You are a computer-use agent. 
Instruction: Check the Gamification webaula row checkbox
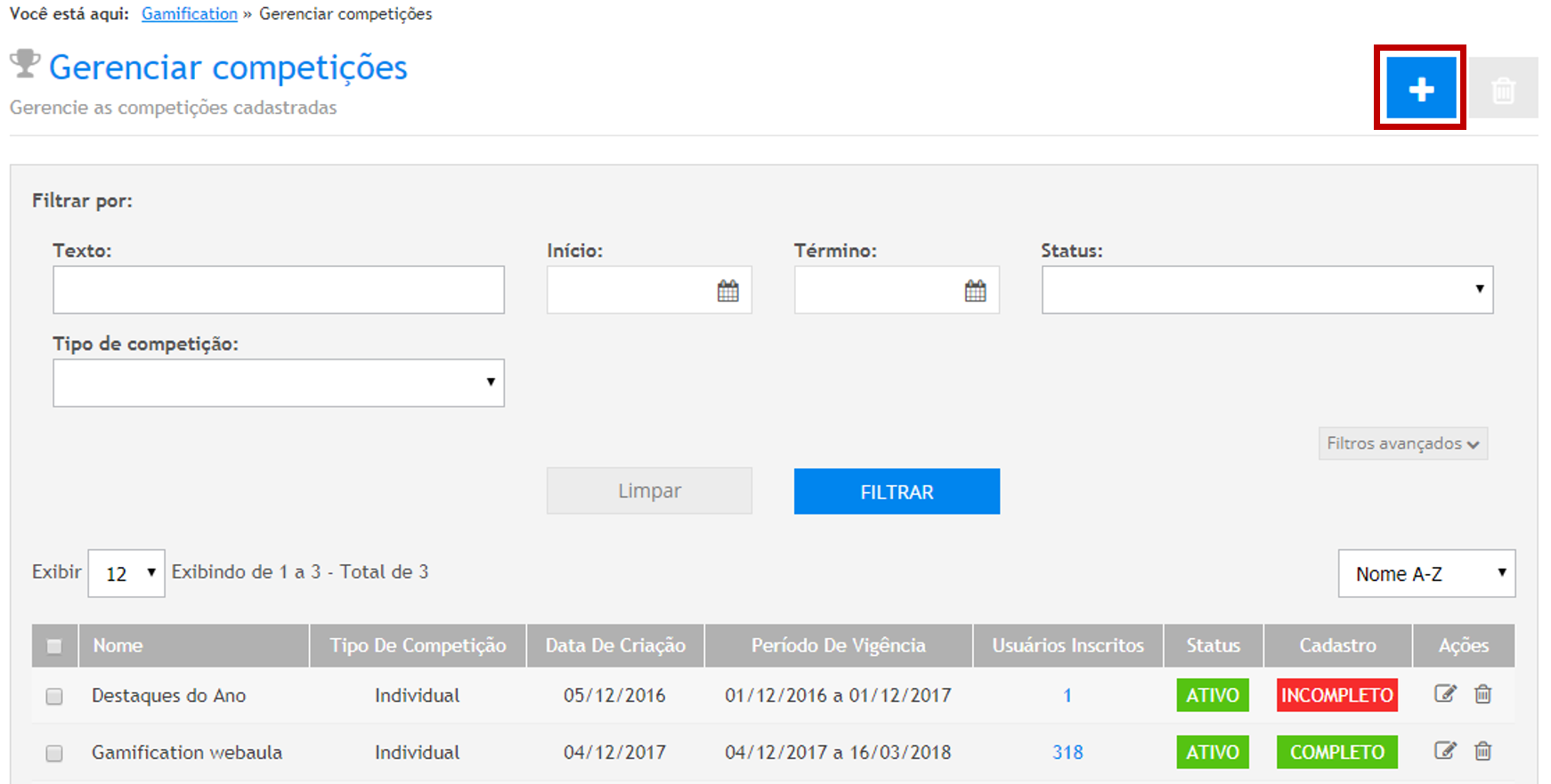click(54, 753)
